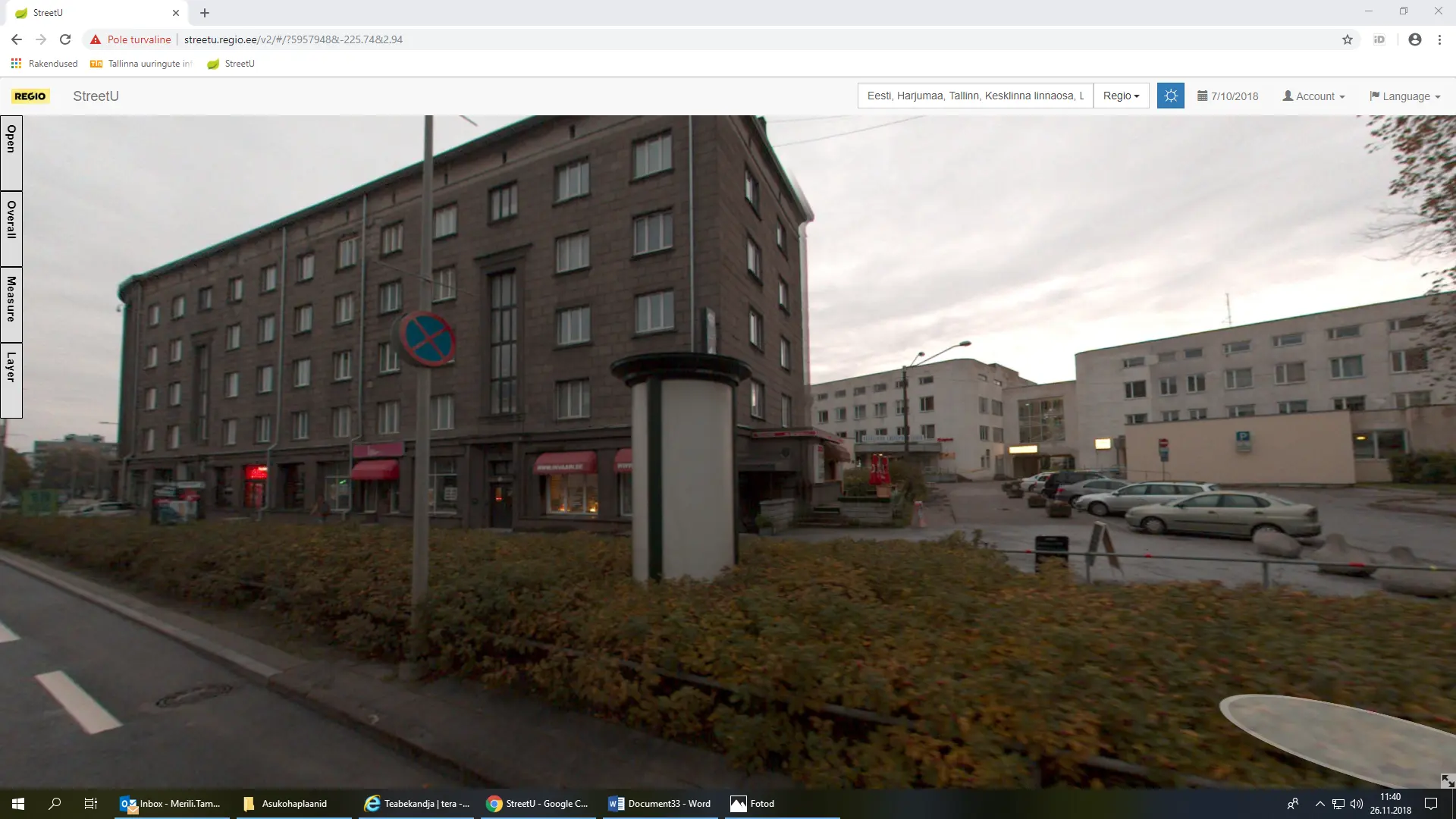Viewport: 1456px width, 819px height.
Task: Open the Account dropdown menu
Action: pyautogui.click(x=1313, y=96)
